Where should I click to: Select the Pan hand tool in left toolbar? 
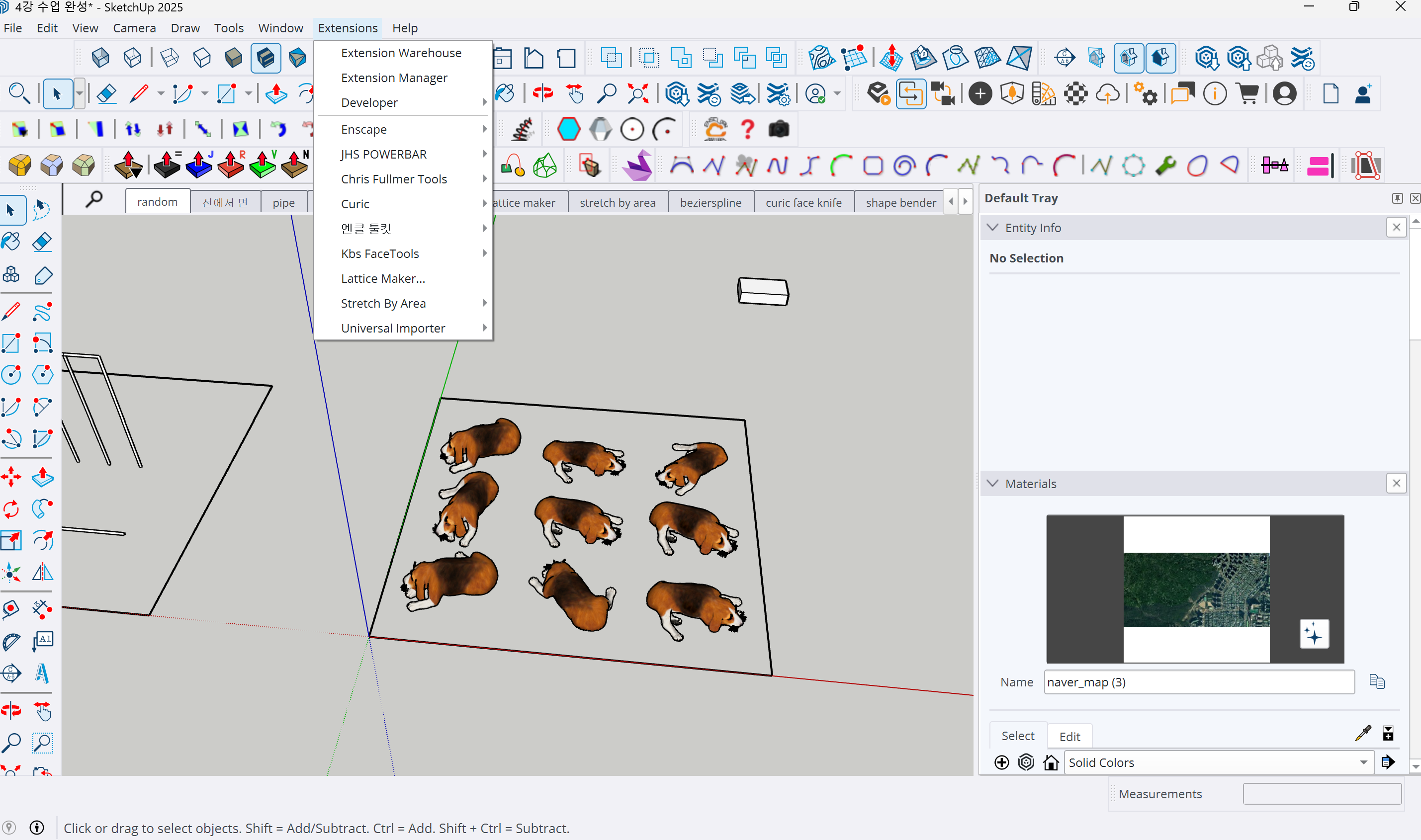tap(42, 710)
